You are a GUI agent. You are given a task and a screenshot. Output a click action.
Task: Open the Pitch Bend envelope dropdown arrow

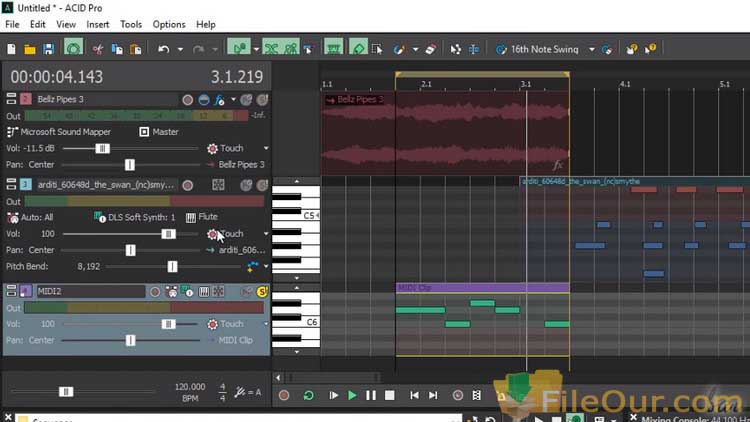(x=266, y=267)
